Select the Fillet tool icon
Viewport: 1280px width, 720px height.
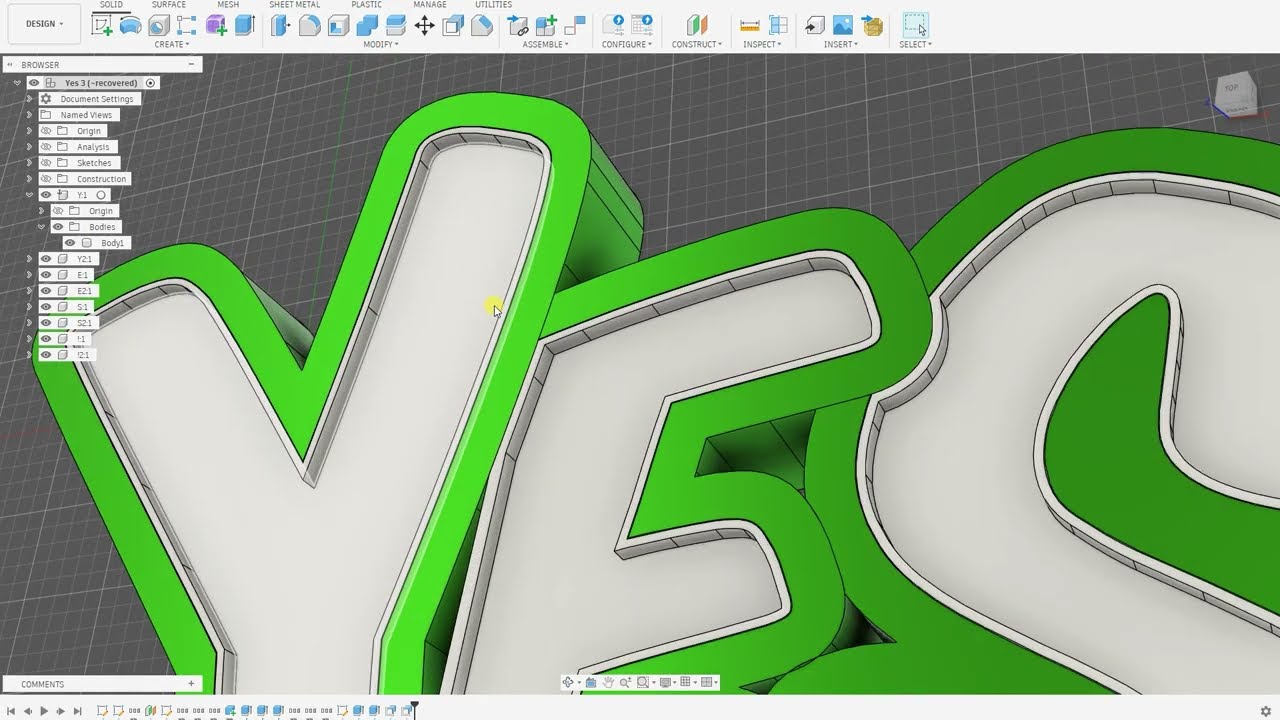pyautogui.click(x=310, y=25)
